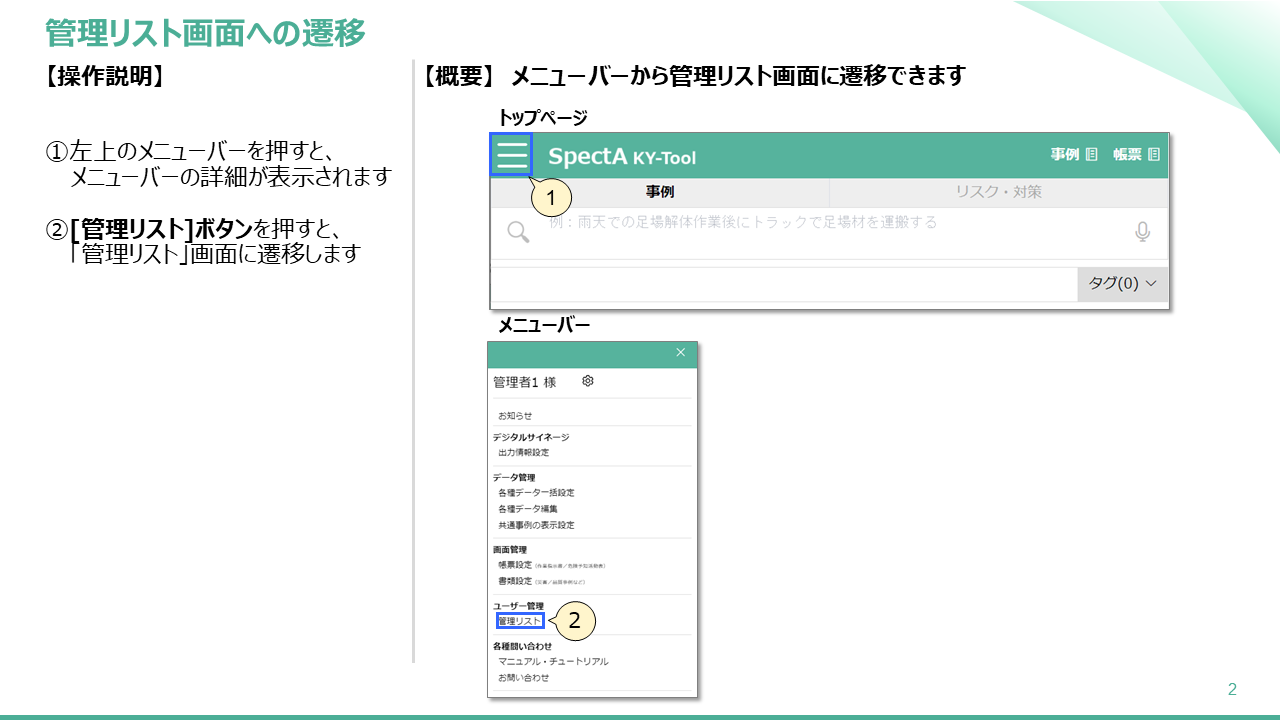Open マニュアル・チュートリアル link
This screenshot has width=1280, height=720.
coord(553,662)
